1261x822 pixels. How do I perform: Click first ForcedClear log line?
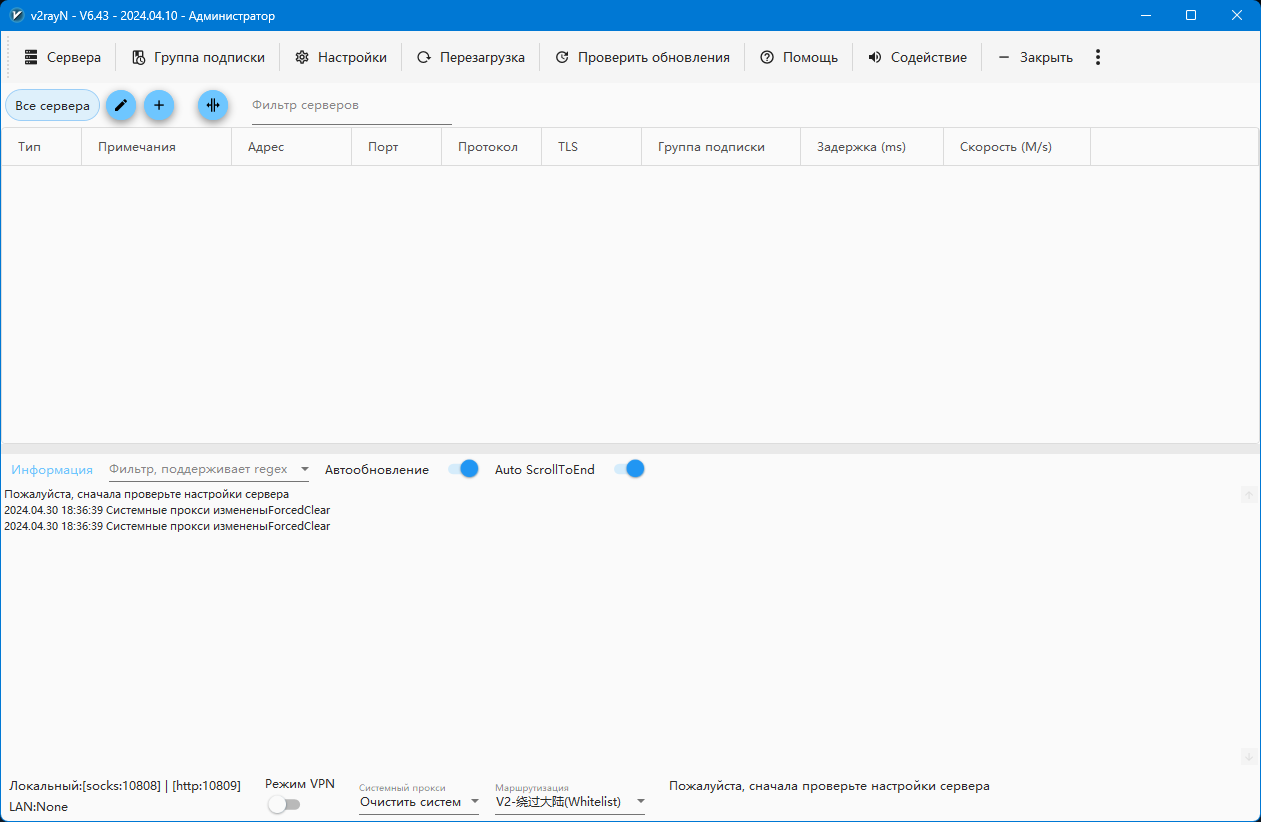pyautogui.click(x=167, y=510)
